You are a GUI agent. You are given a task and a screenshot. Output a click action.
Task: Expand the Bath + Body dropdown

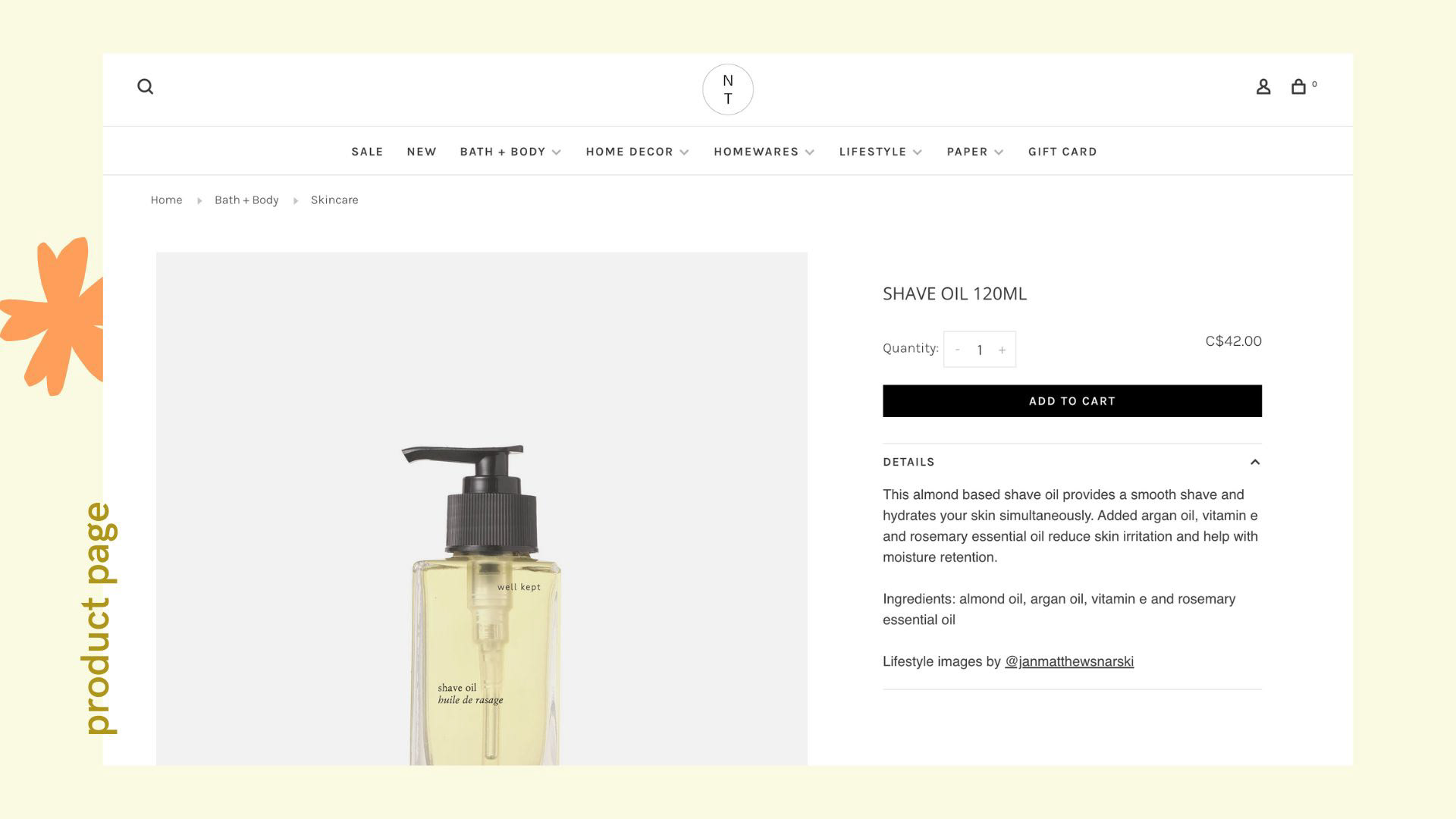pyautogui.click(x=510, y=152)
